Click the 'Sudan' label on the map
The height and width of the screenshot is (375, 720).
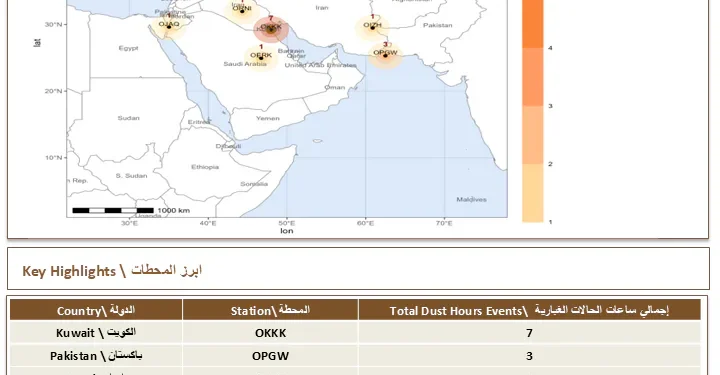click(128, 118)
